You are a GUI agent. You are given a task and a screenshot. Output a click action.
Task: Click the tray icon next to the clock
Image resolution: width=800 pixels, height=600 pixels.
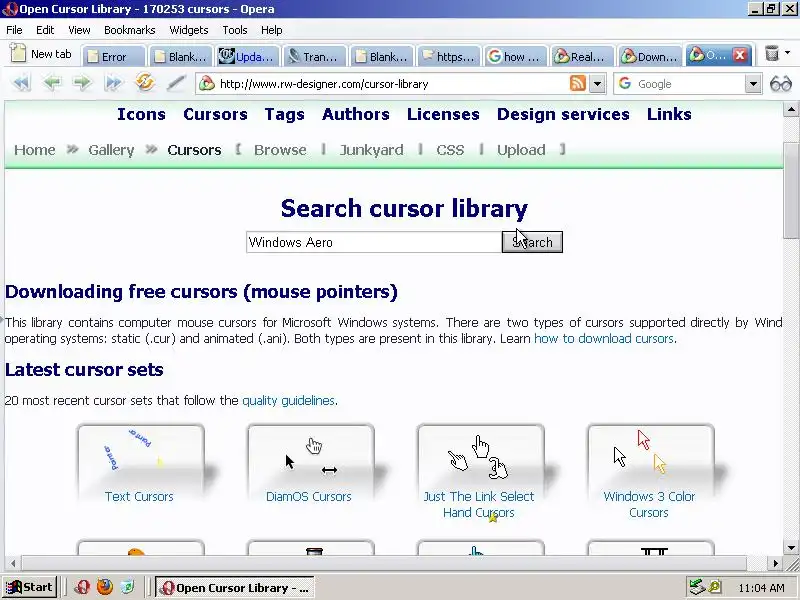(715, 587)
